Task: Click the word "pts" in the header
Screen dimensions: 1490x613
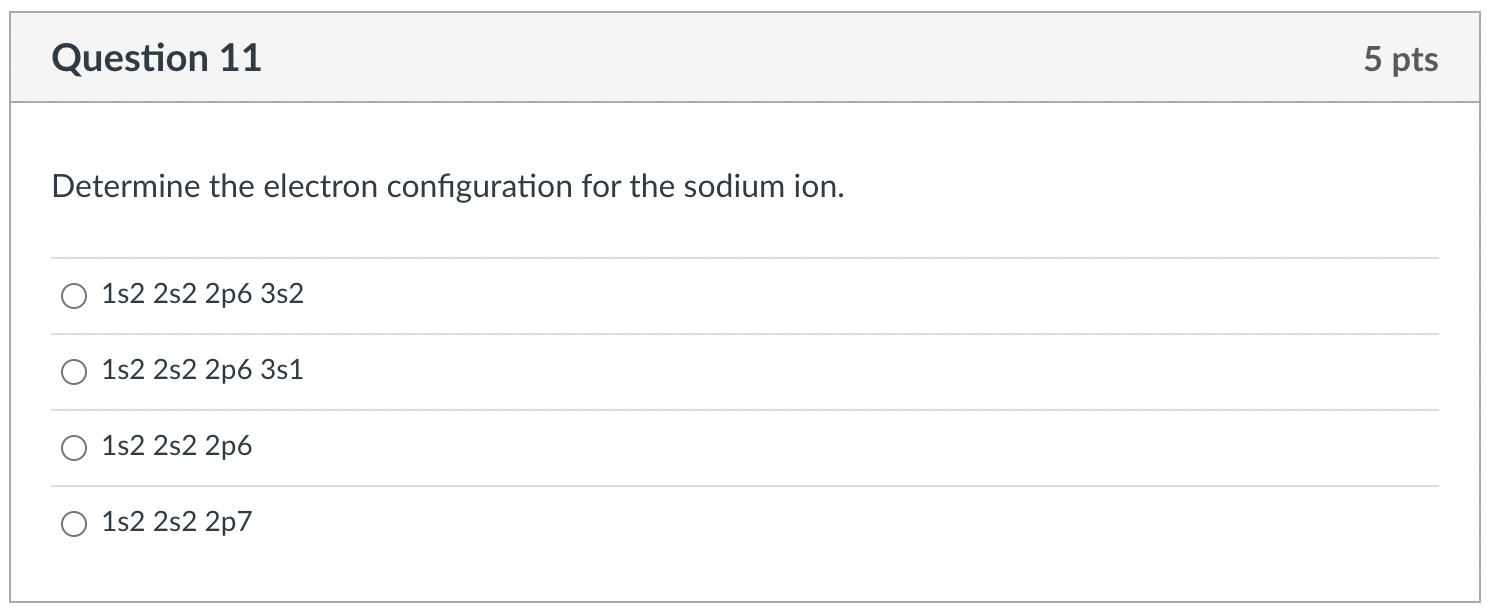Action: (1414, 59)
